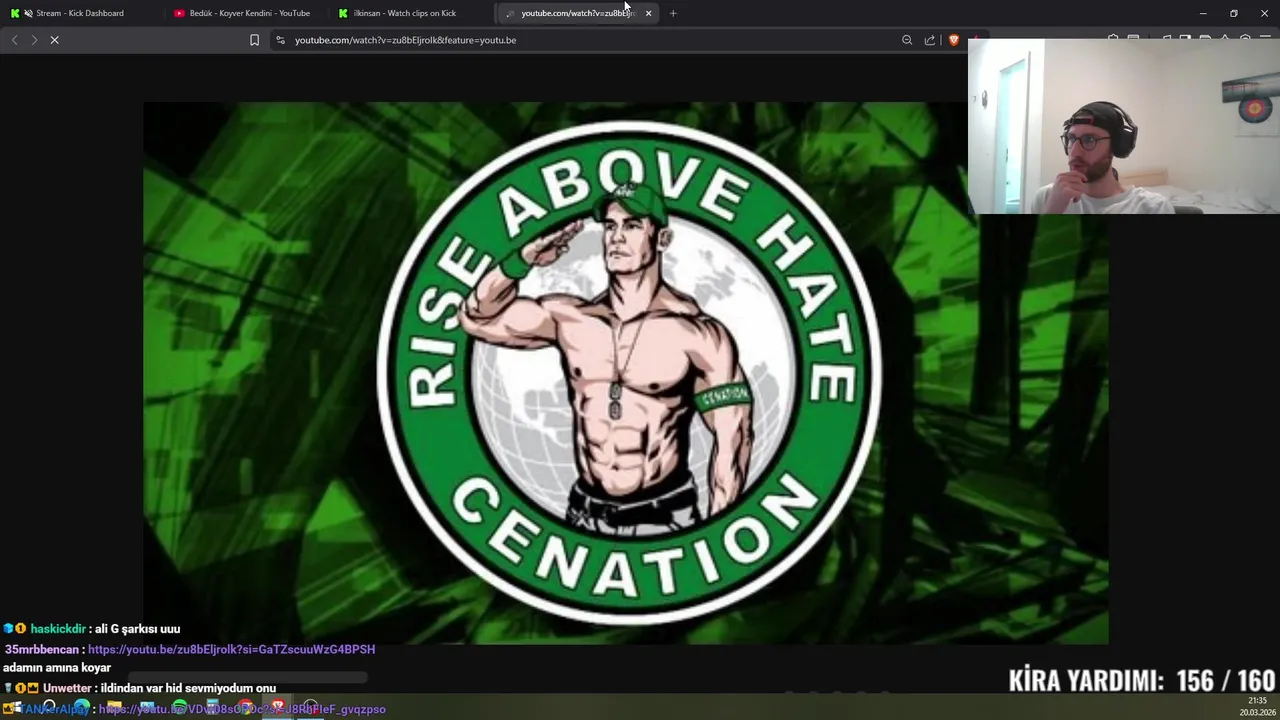Open the youtu.be link posted by 35mrbbencan
This screenshot has height=720, width=1280.
coord(231,649)
